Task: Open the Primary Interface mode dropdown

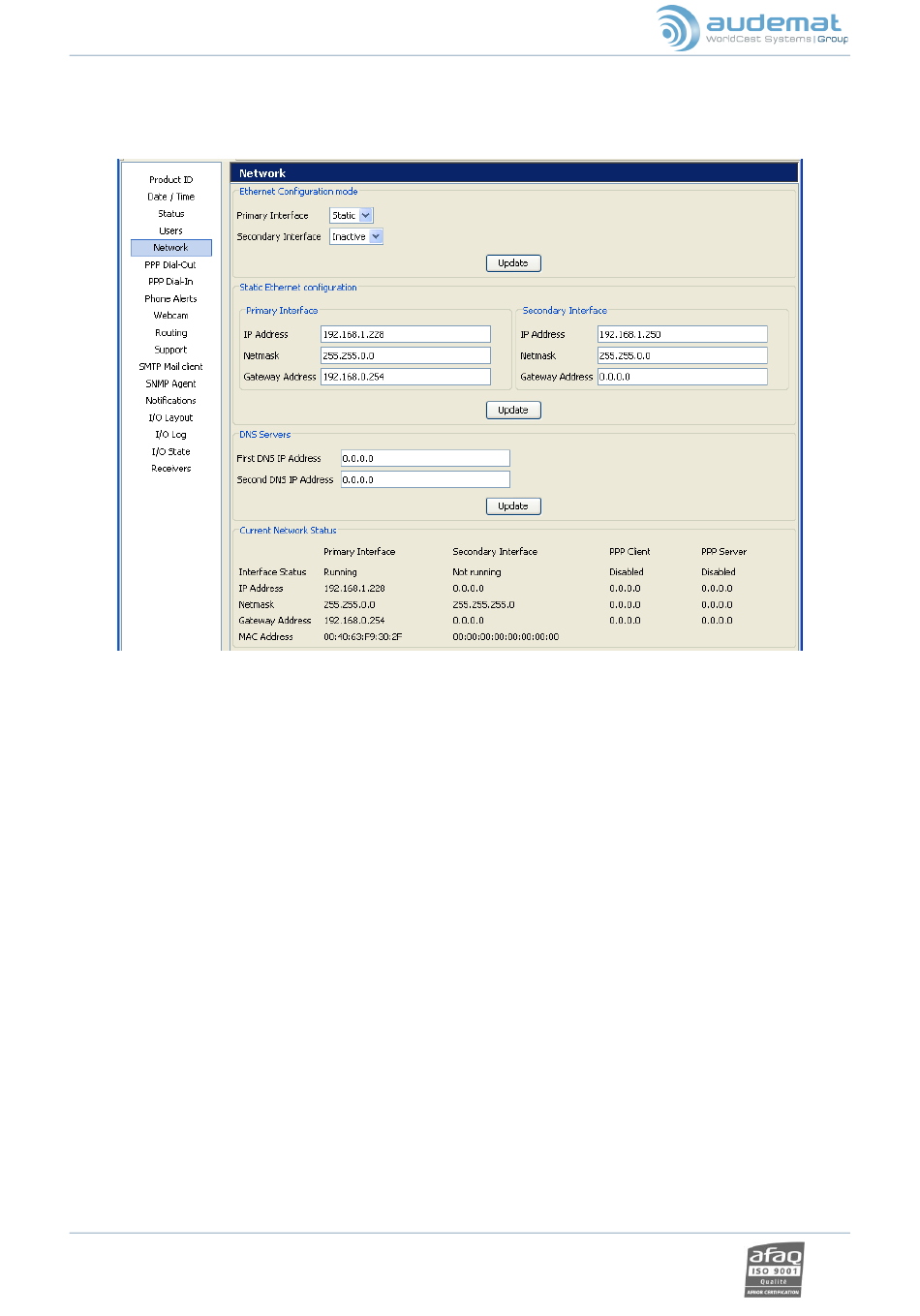Action: 352,216
